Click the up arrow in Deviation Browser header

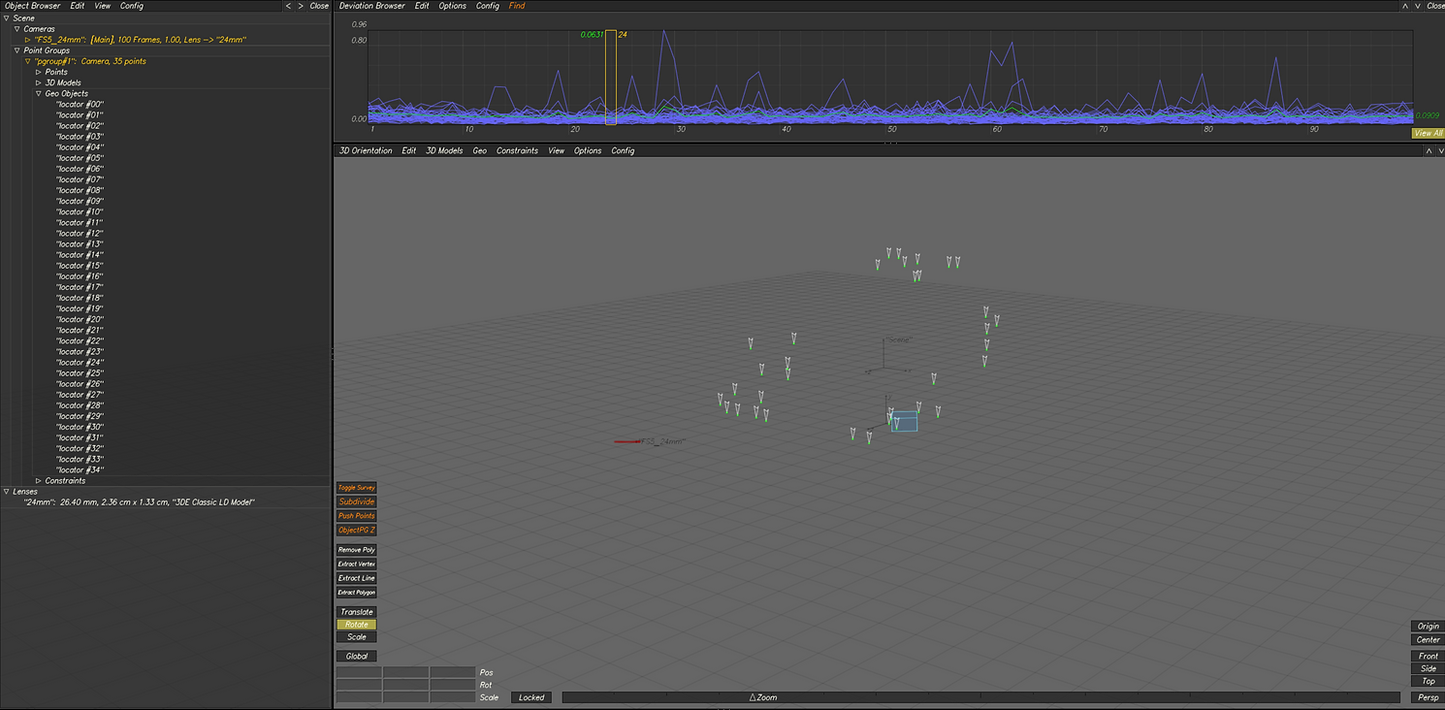coord(1407,6)
